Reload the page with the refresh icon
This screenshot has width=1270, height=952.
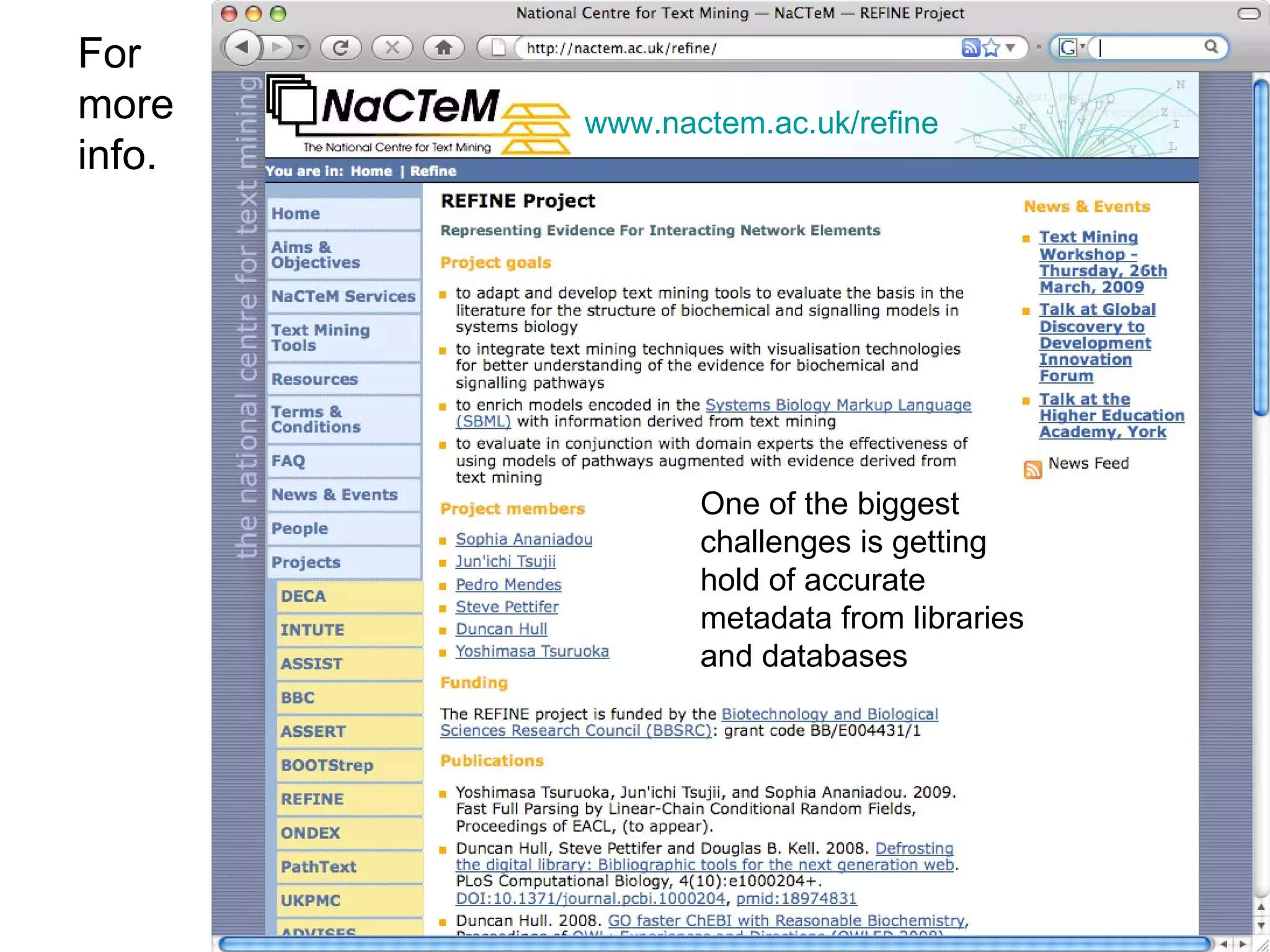coord(340,47)
